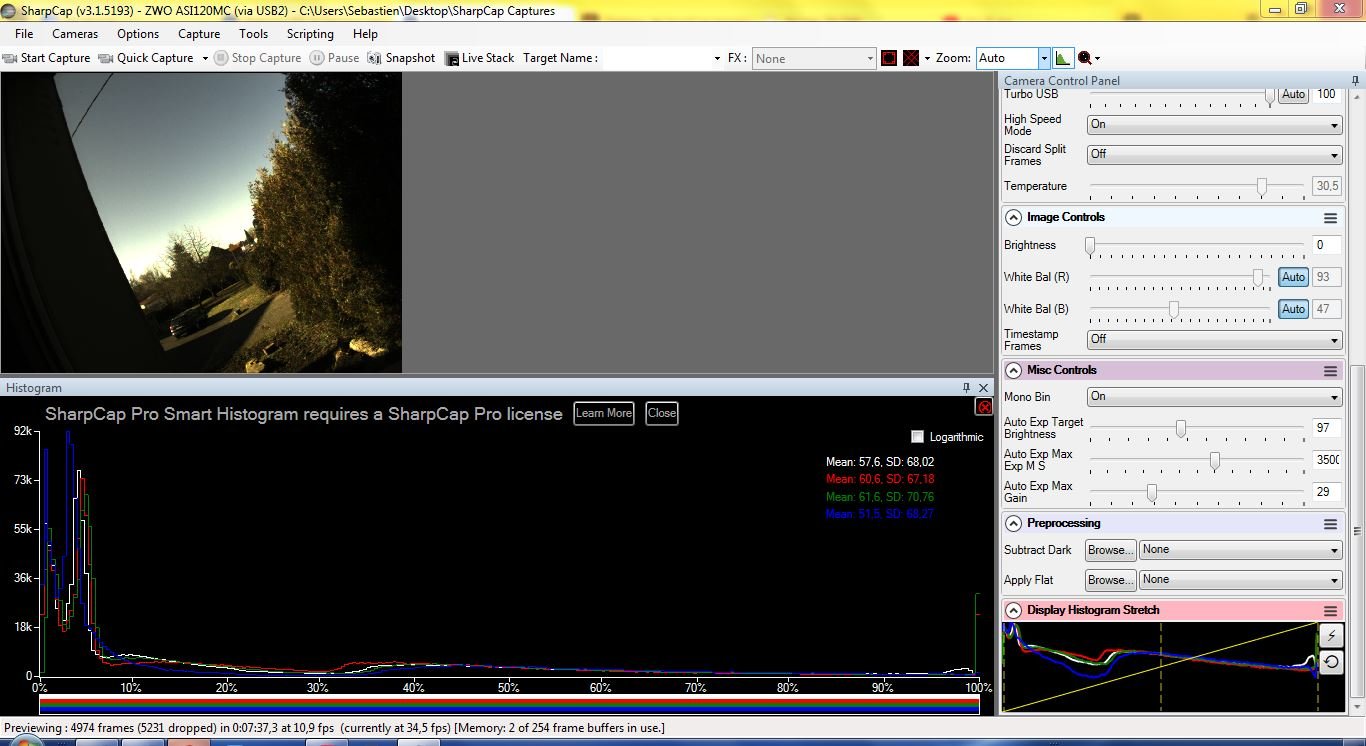The width and height of the screenshot is (1366, 746).
Task: Click the reset stretch circular arrow icon
Action: [1331, 661]
